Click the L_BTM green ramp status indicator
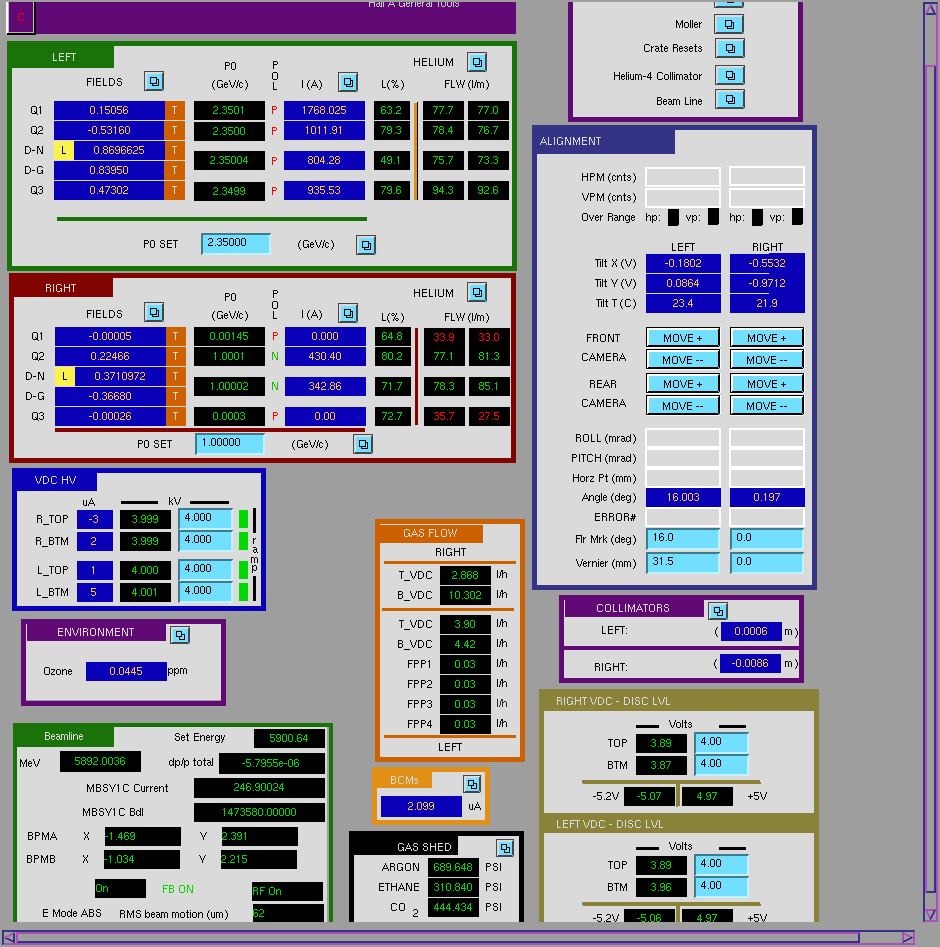 click(x=243, y=592)
